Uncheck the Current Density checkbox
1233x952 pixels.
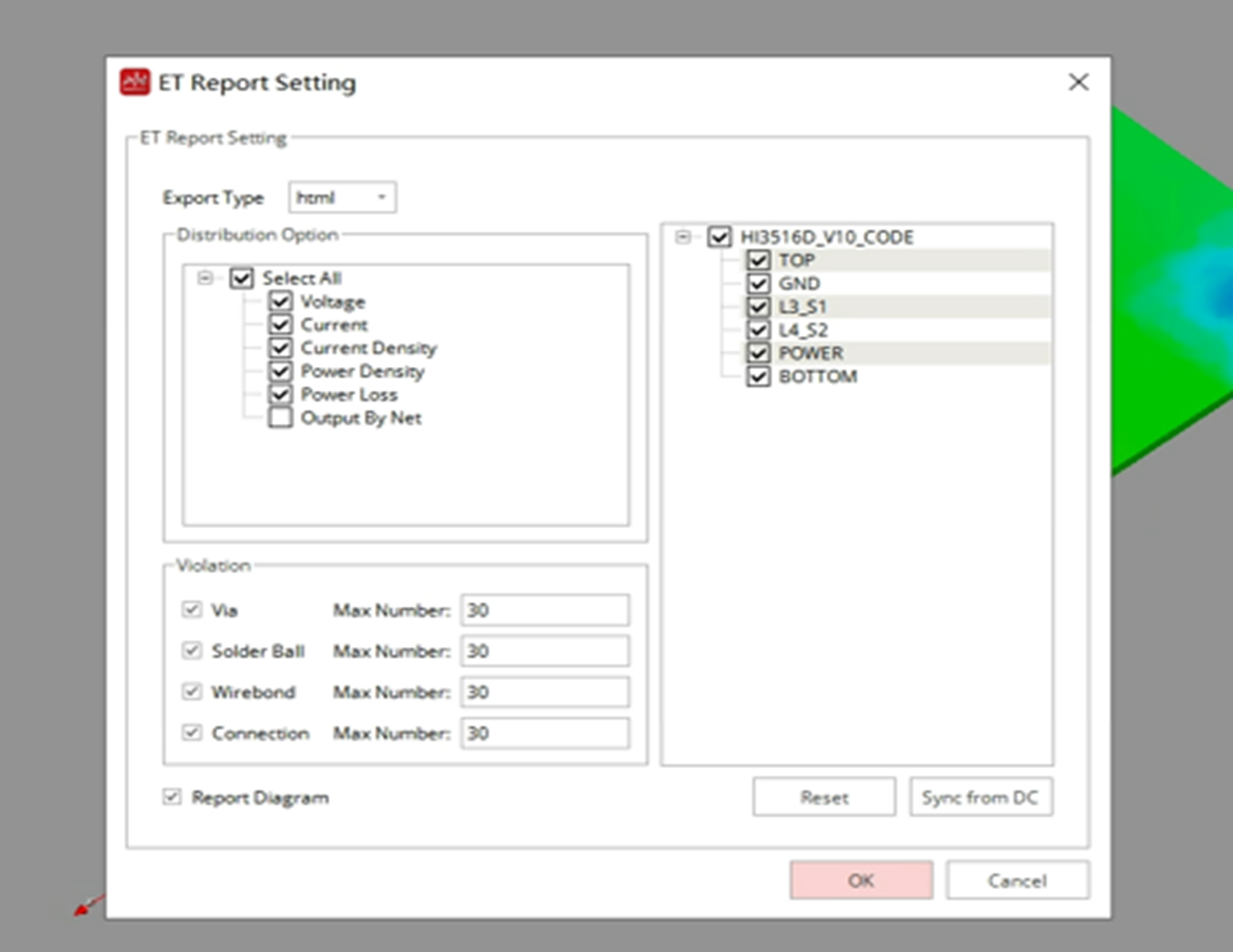click(281, 348)
